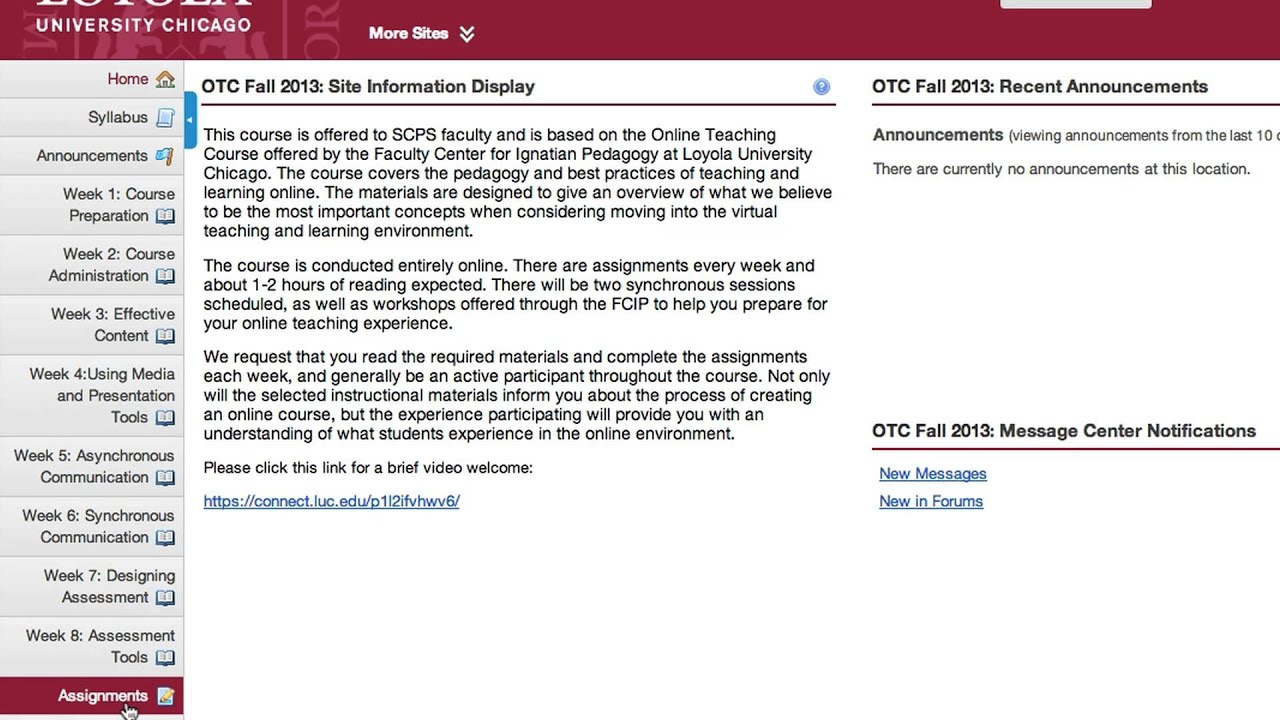The width and height of the screenshot is (1280, 720).
Task: Click the book icon for Week 6
Action: click(165, 538)
